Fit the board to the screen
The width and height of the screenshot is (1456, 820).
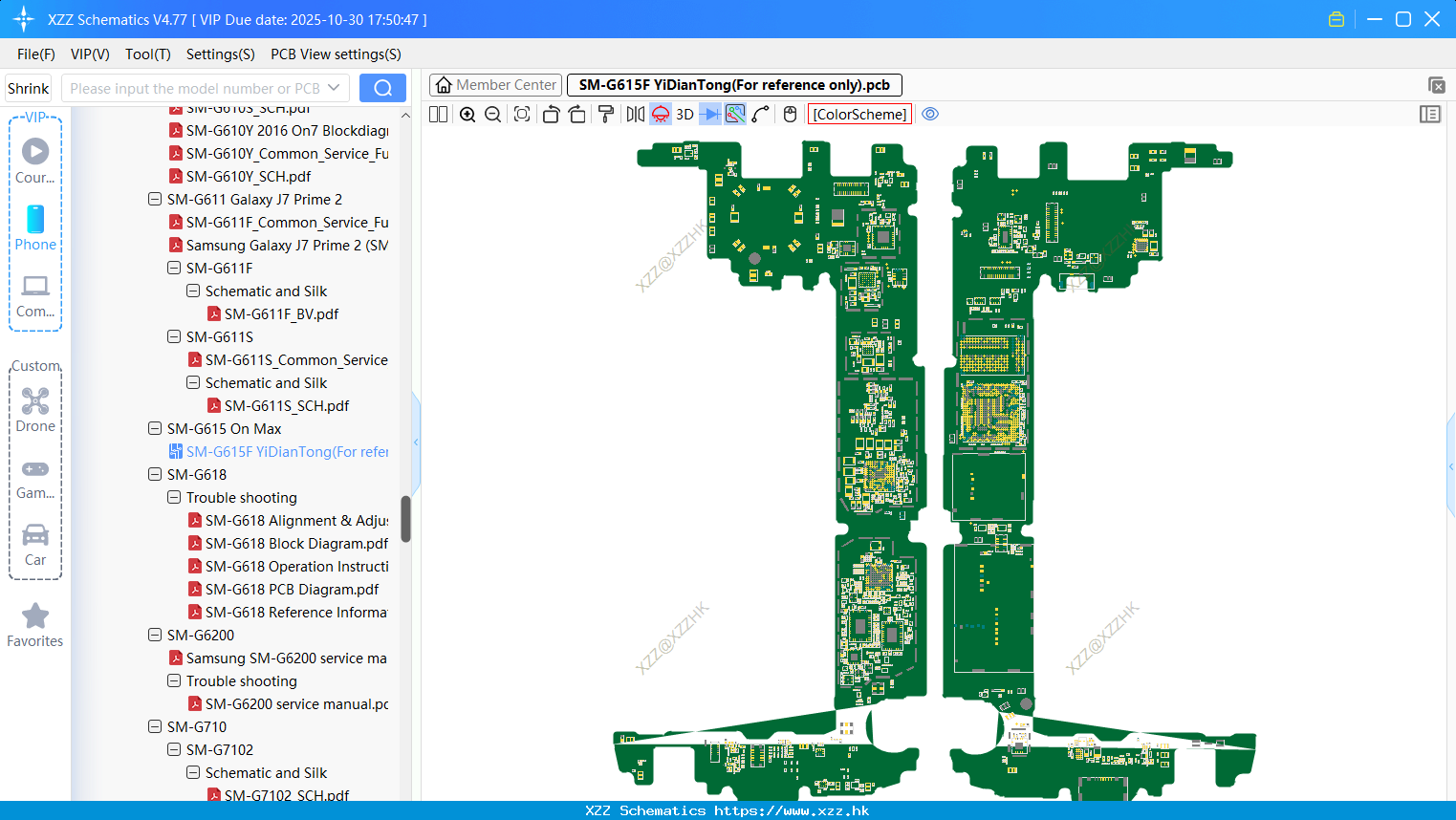(522, 114)
